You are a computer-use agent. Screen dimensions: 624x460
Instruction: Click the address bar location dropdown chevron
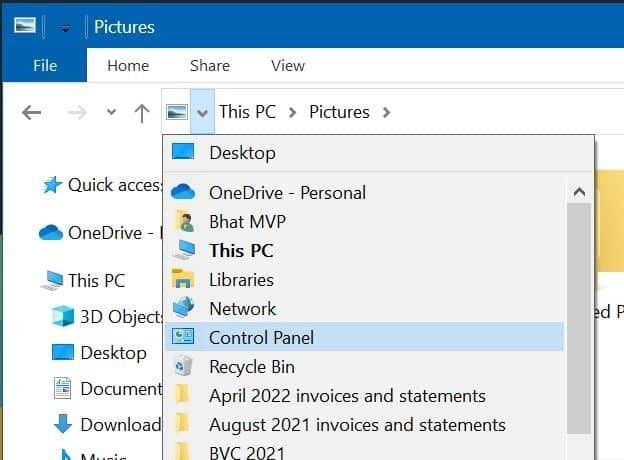pyautogui.click(x=202, y=112)
